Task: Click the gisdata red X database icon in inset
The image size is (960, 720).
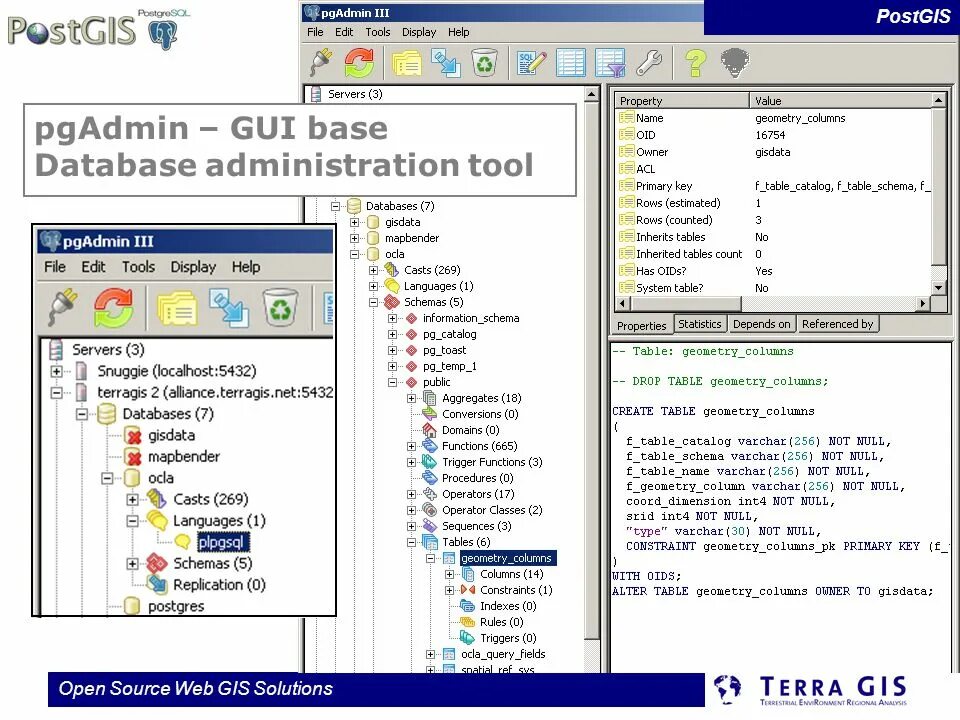Action: coord(133,435)
